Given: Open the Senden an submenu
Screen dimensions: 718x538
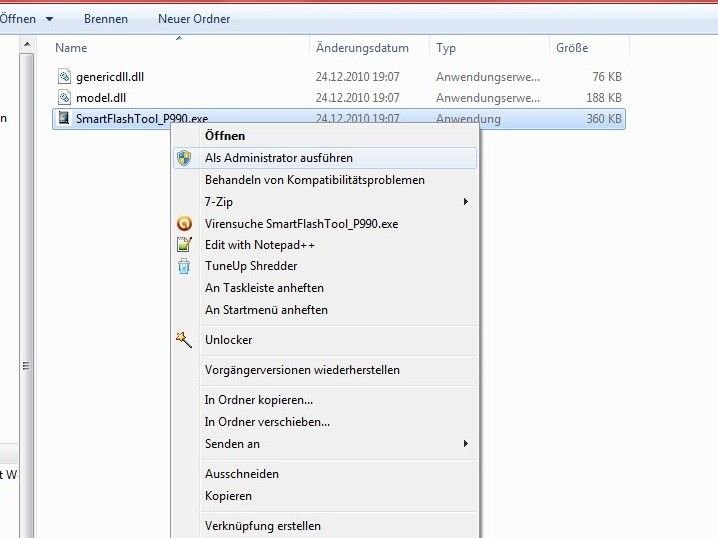Looking at the screenshot, I should click(325, 444).
